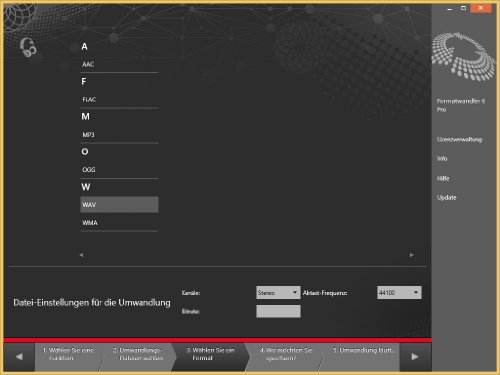The image size is (500, 375).
Task: Select the AAC format
Action: [119, 64]
